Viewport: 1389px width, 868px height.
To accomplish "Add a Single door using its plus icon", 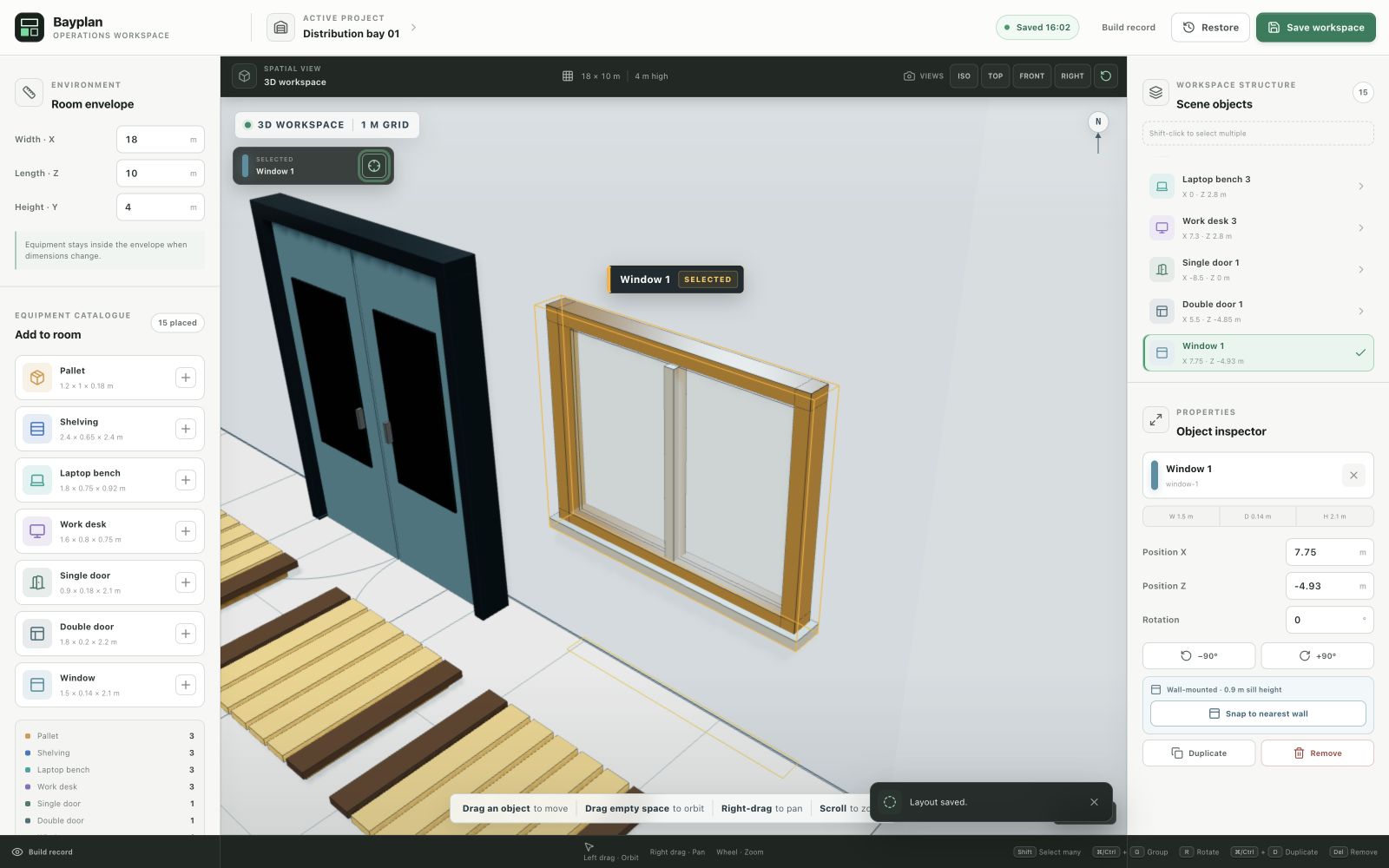I will pyautogui.click(x=186, y=582).
